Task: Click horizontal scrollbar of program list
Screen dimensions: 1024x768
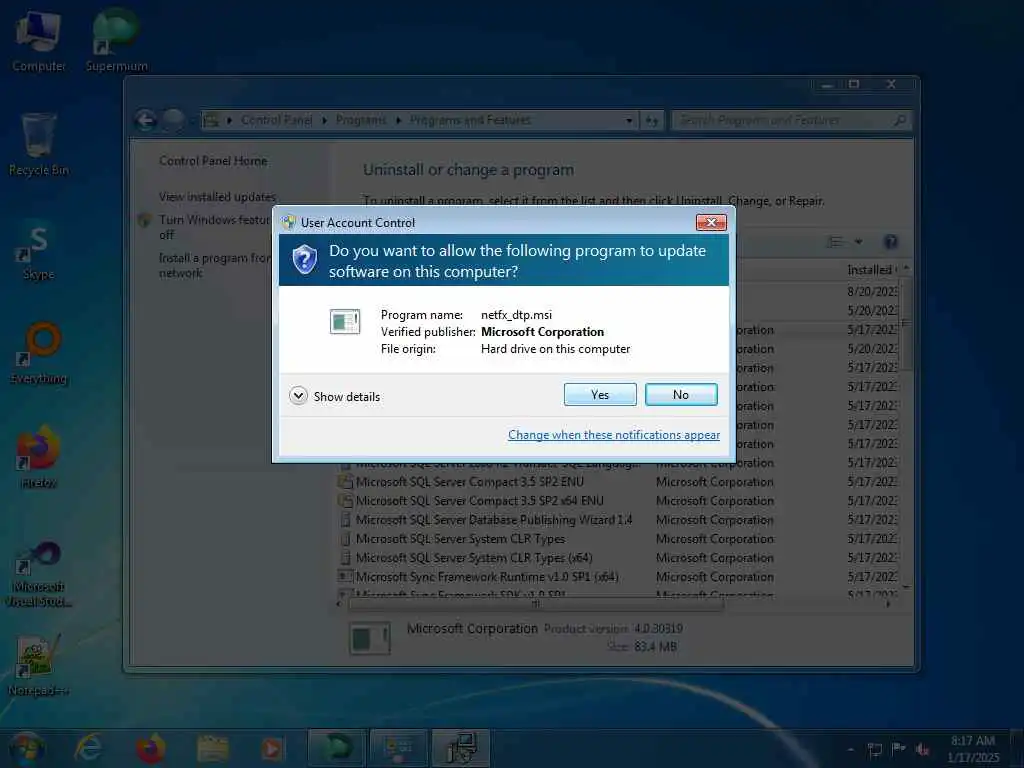Action: (x=536, y=604)
